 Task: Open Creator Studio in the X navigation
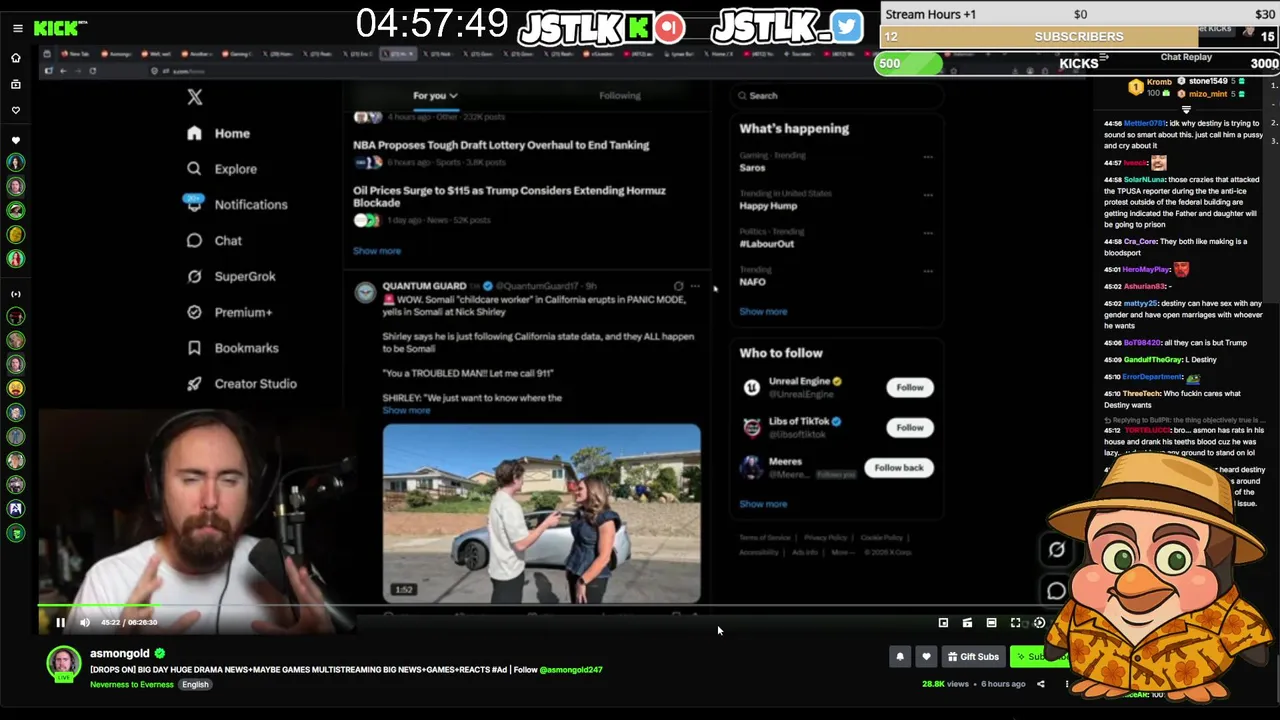point(241,384)
